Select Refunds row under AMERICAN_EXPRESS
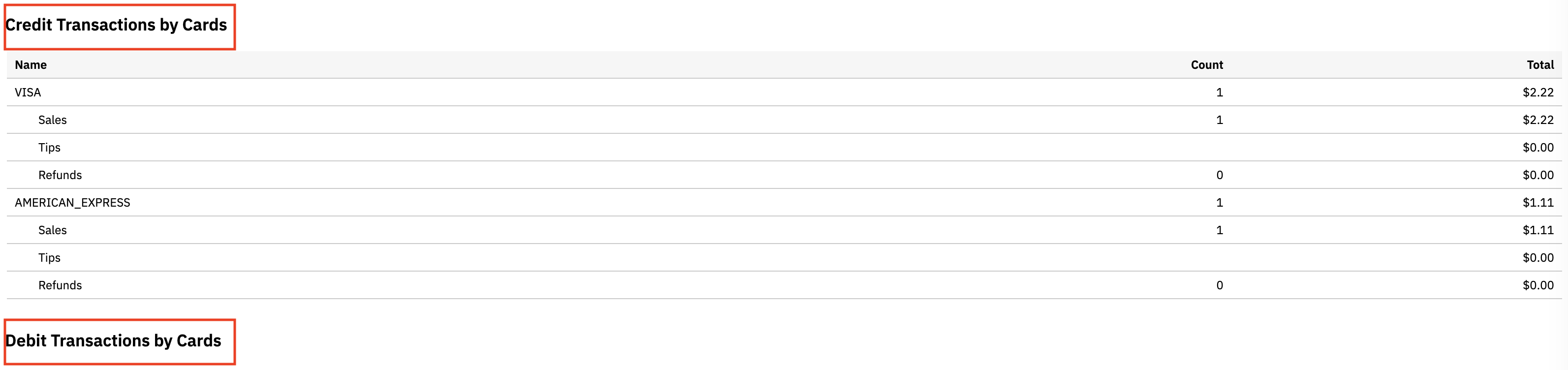The image size is (1568, 370). click(x=784, y=285)
